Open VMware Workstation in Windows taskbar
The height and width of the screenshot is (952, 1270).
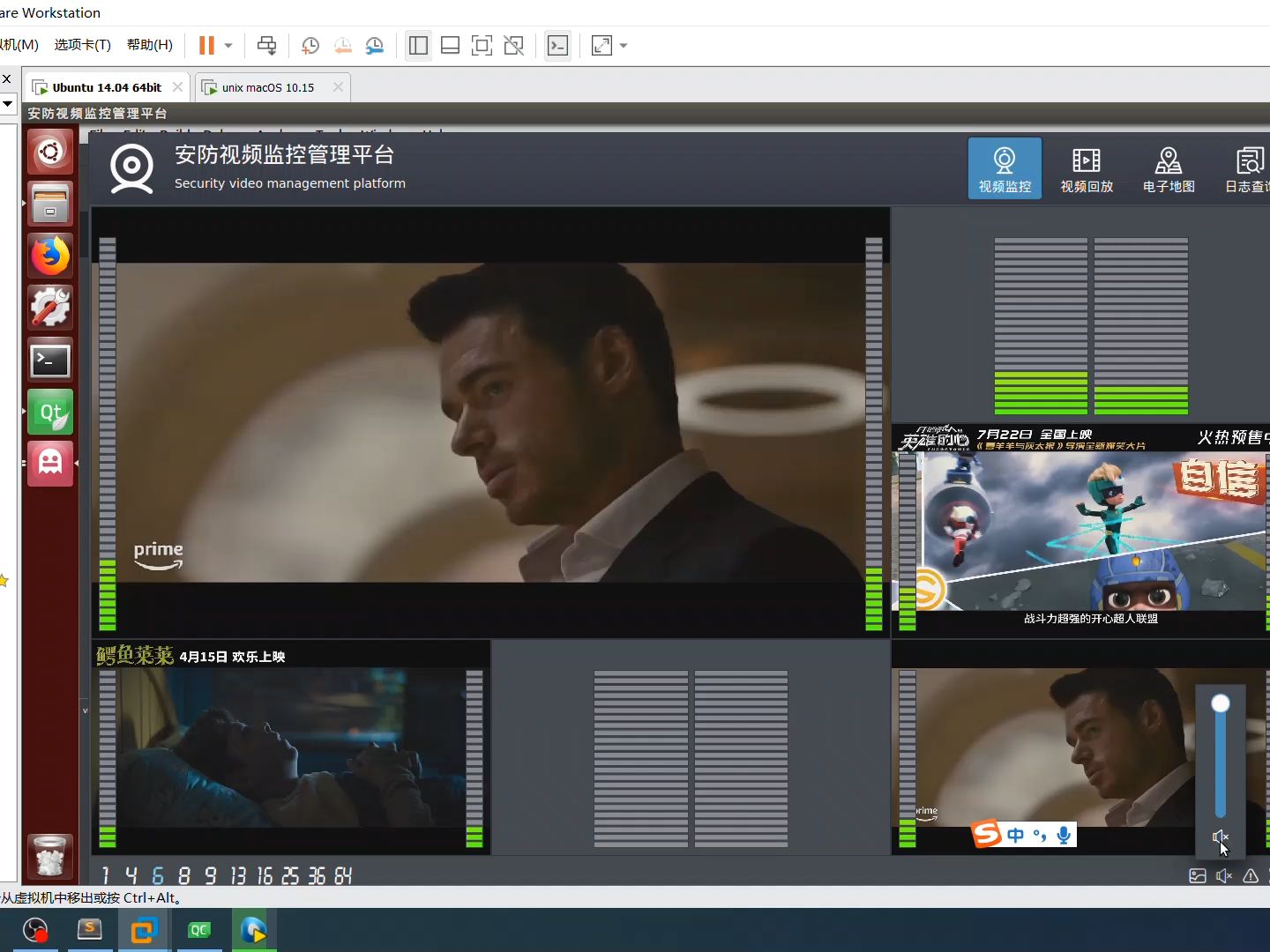point(143,930)
